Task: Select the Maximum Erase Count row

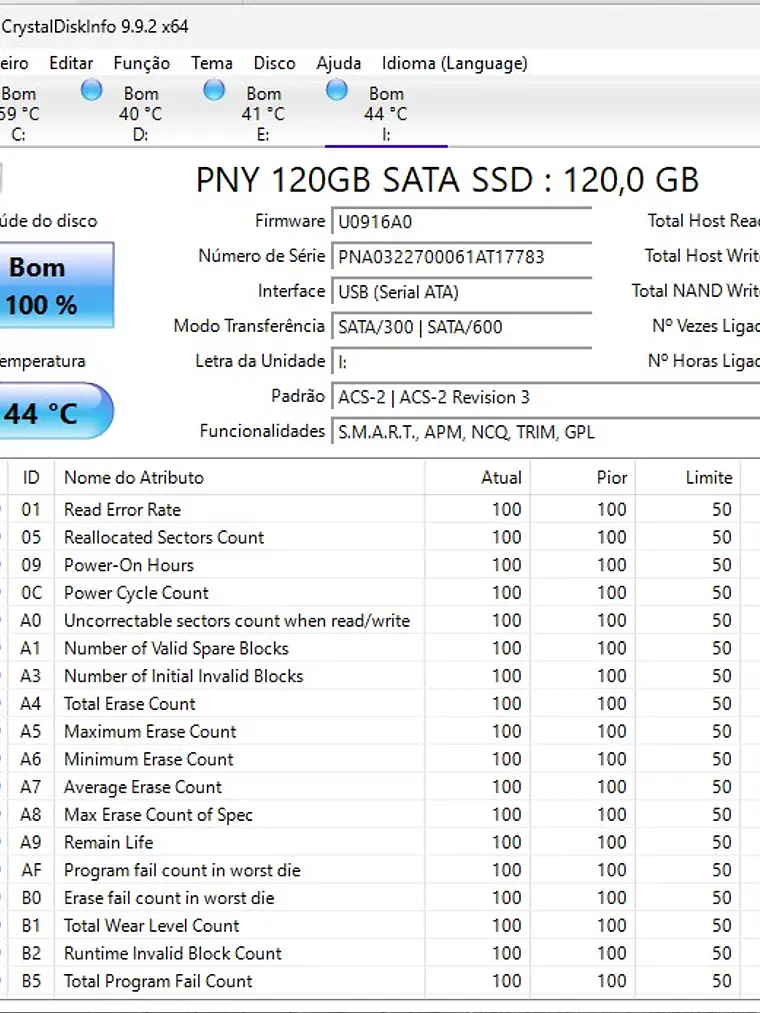Action: (x=380, y=731)
